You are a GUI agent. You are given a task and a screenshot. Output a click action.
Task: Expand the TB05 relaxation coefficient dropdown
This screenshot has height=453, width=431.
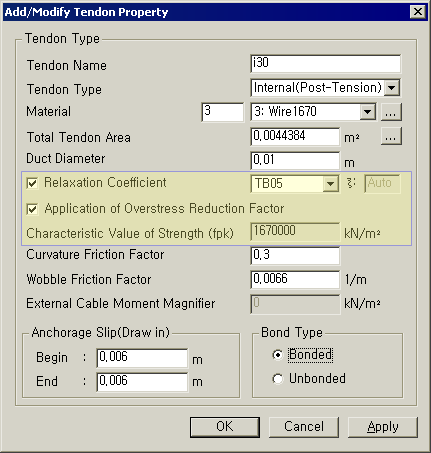pyautogui.click(x=330, y=184)
